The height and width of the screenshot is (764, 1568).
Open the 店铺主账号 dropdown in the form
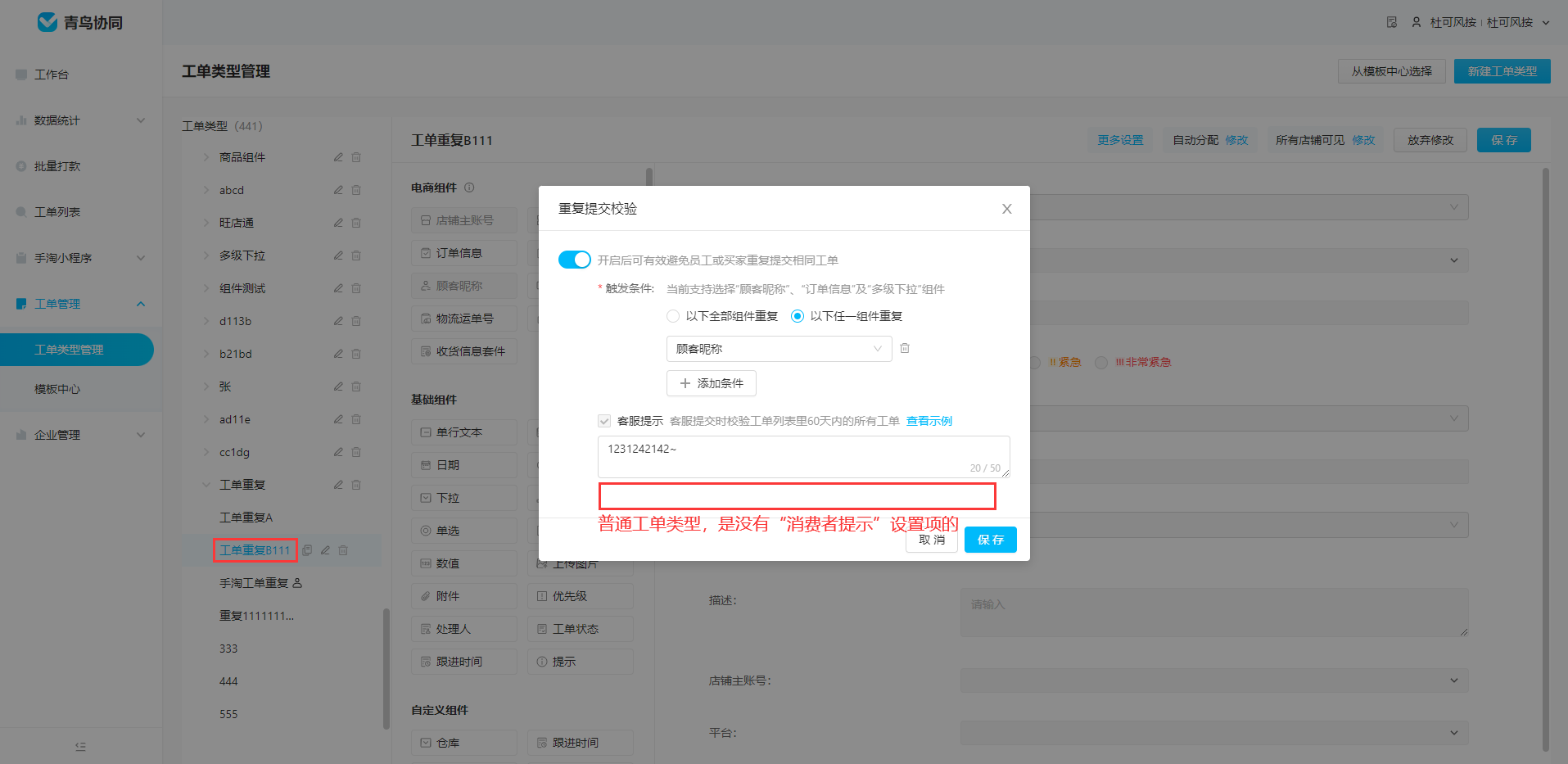(x=1214, y=680)
